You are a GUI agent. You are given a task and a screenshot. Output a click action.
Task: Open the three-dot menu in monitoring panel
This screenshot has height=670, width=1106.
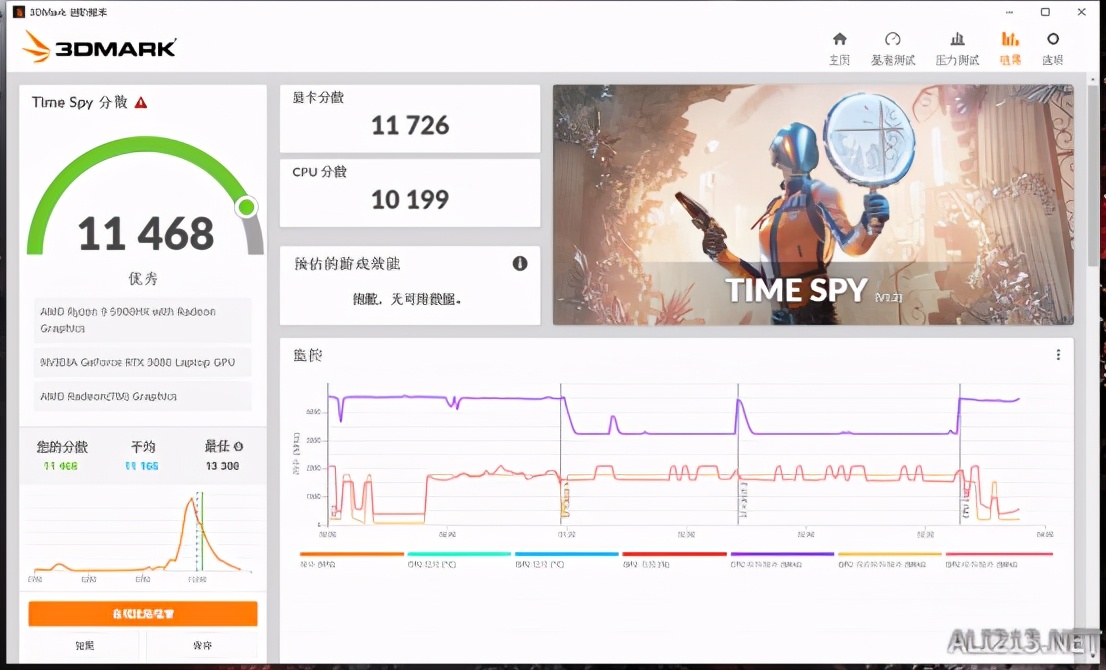pyautogui.click(x=1058, y=355)
